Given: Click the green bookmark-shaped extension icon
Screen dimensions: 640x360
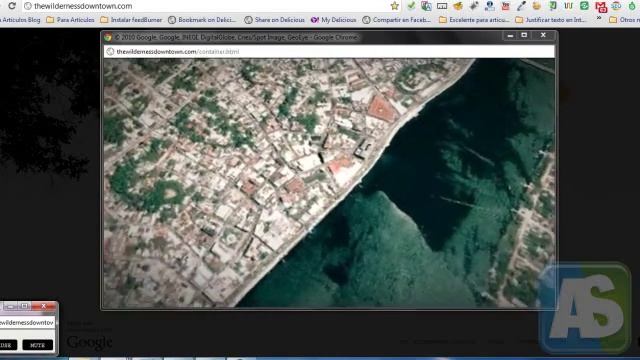Looking at the screenshot, I should click(553, 6).
